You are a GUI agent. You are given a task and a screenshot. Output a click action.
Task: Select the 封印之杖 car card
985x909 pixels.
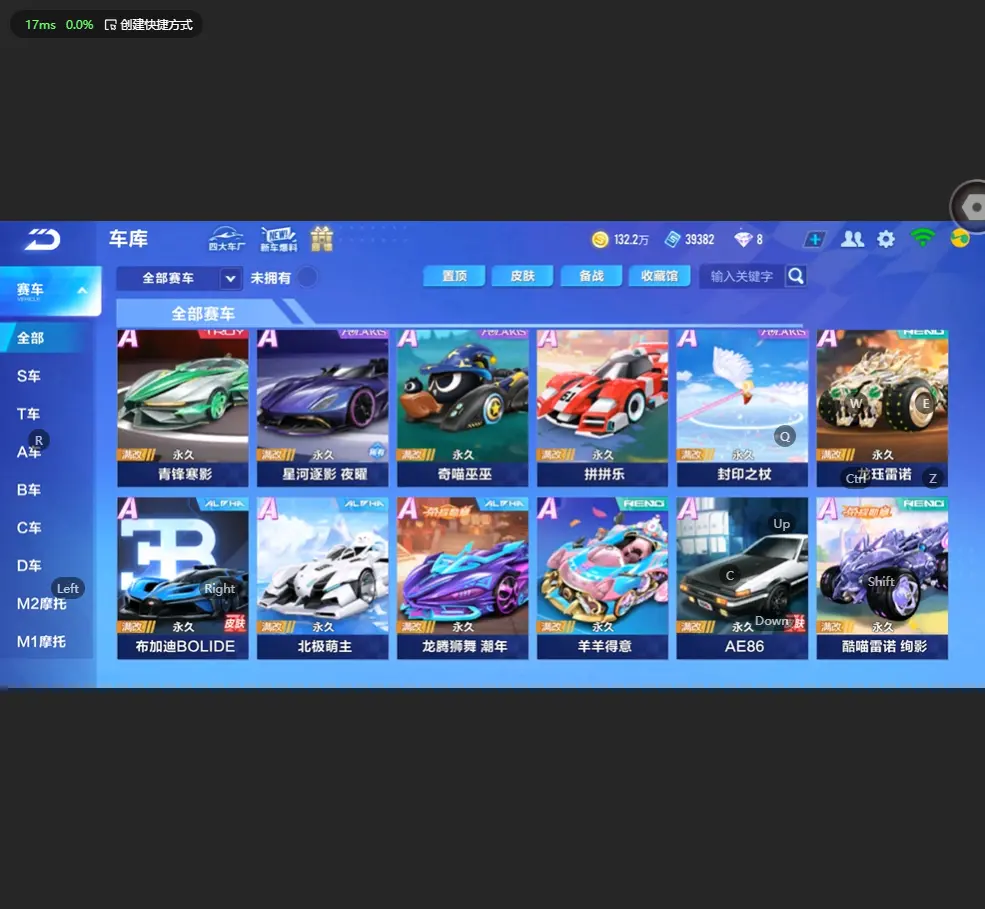click(x=743, y=408)
